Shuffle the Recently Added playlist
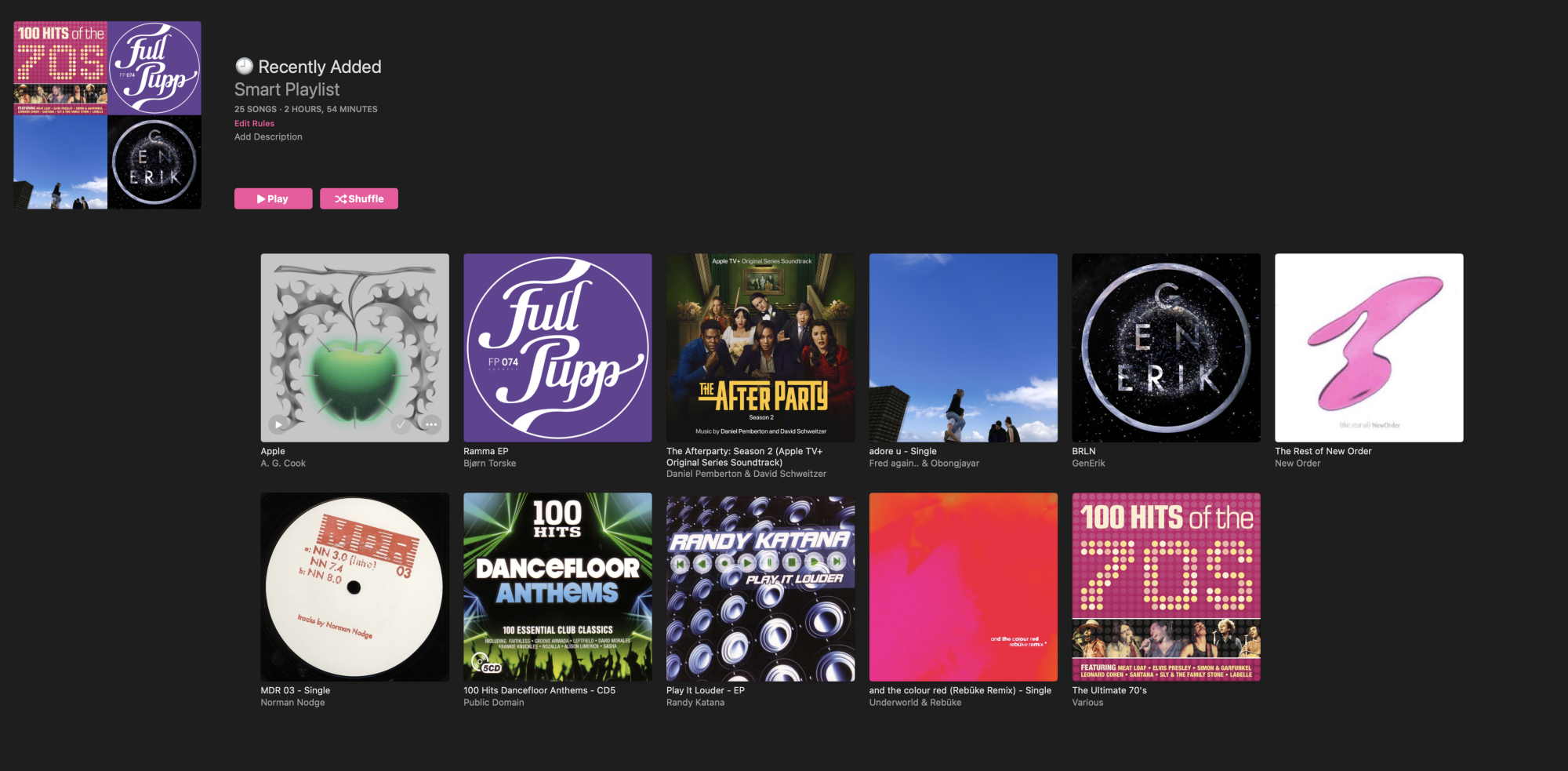Viewport: 1568px width, 771px height. pyautogui.click(x=359, y=198)
